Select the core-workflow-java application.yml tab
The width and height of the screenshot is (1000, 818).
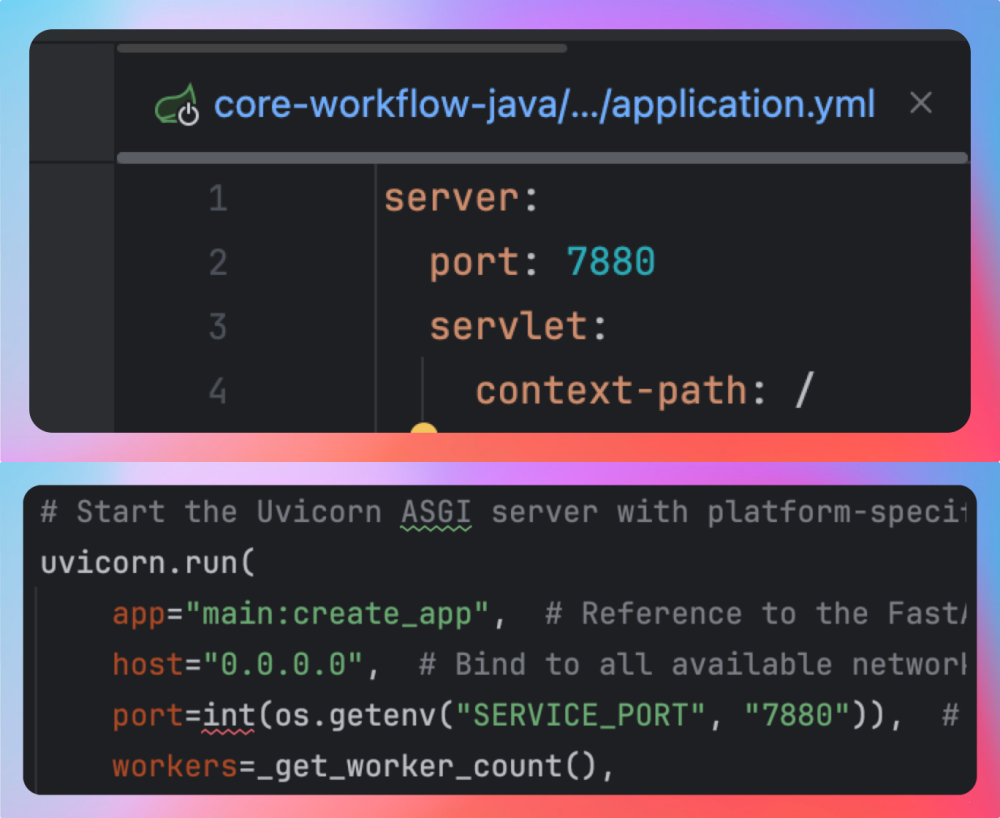coord(544,104)
